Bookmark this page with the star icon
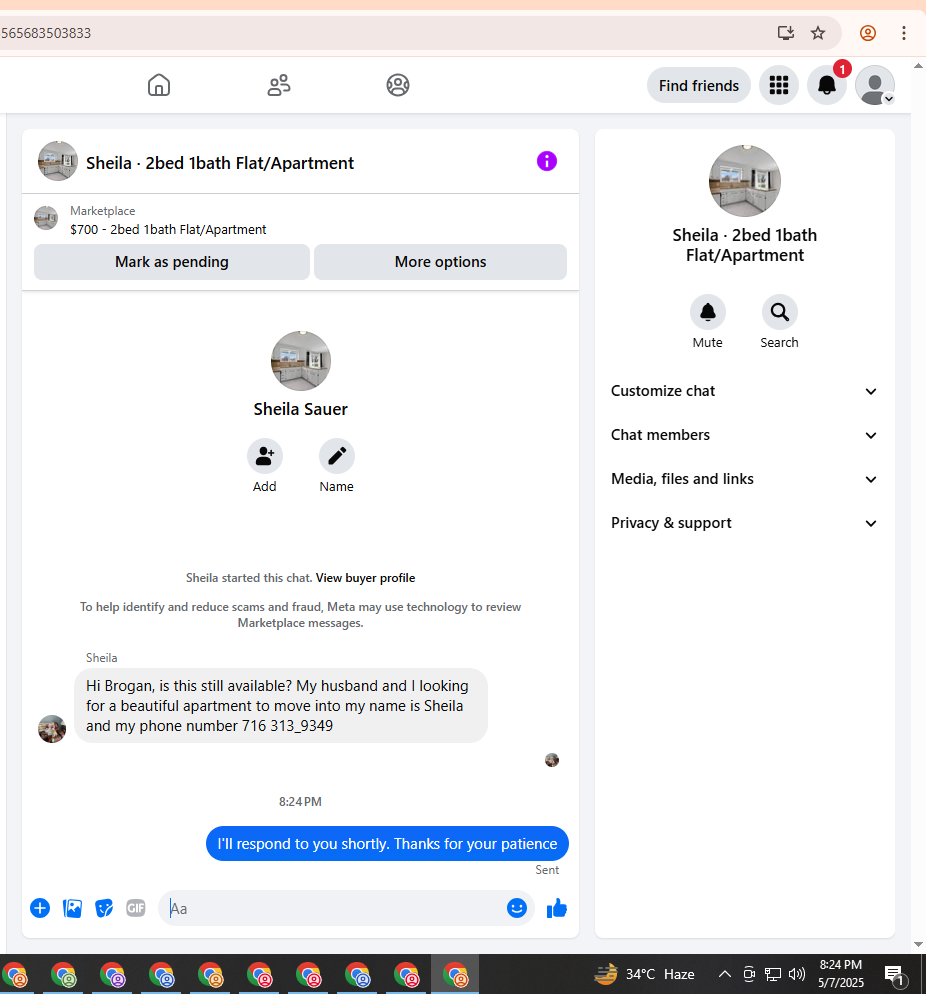 [818, 33]
